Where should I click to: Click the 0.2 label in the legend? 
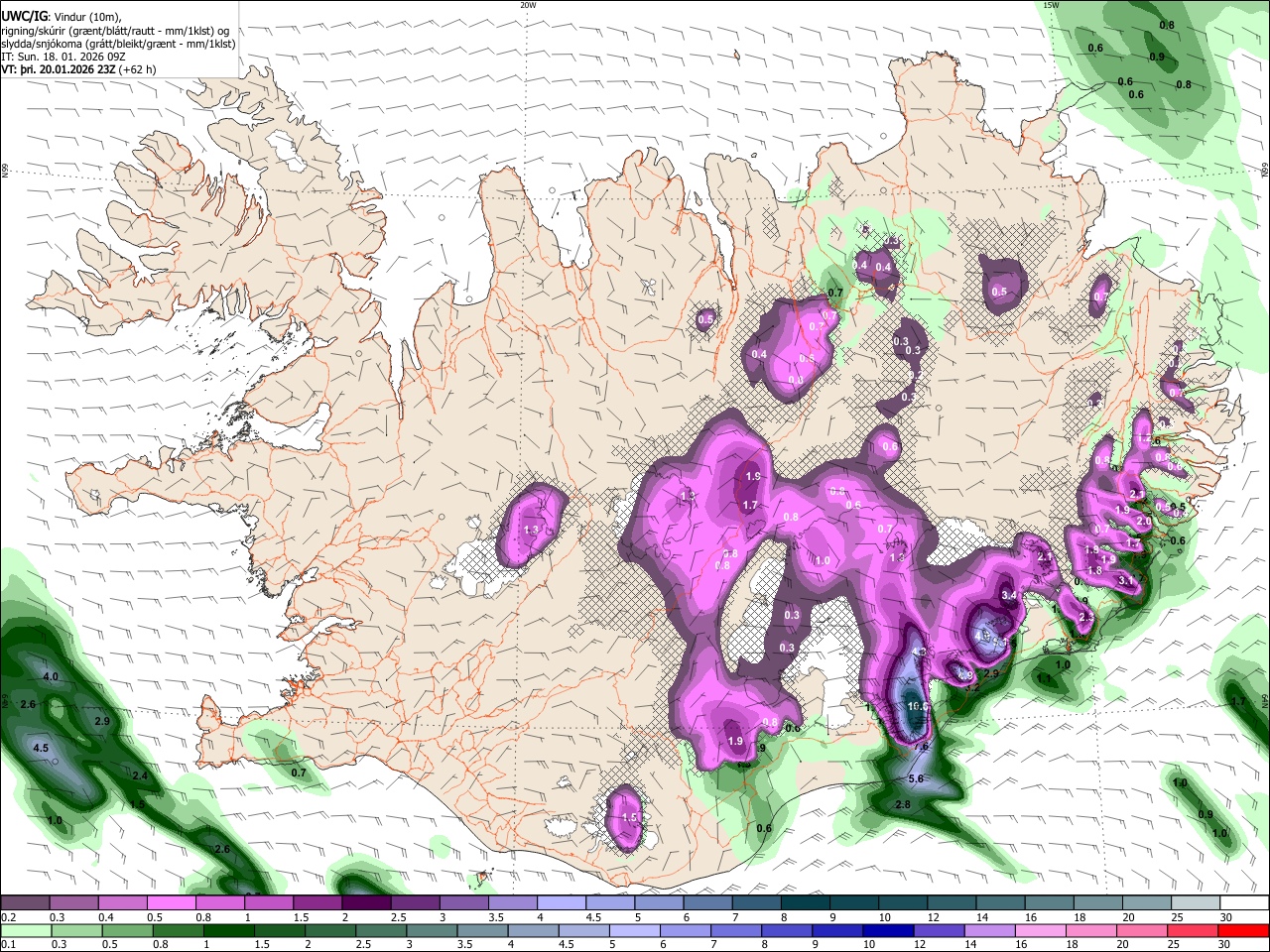(x=9, y=916)
